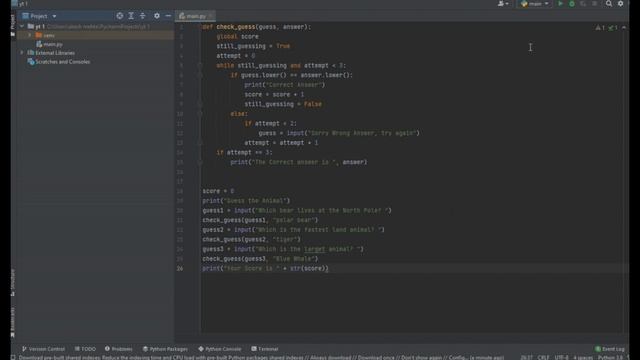Open the Problems tool window
The image size is (640, 360).
coord(118,349)
